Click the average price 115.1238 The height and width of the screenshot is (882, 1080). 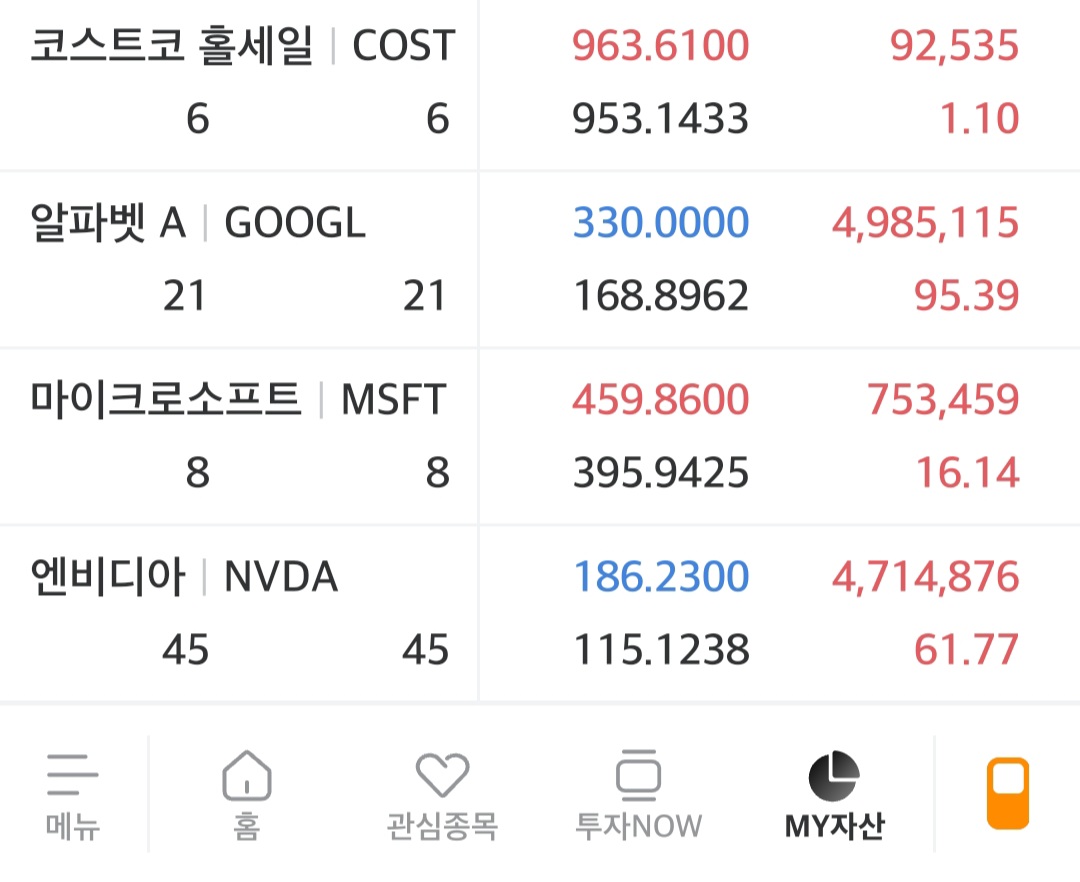661,650
